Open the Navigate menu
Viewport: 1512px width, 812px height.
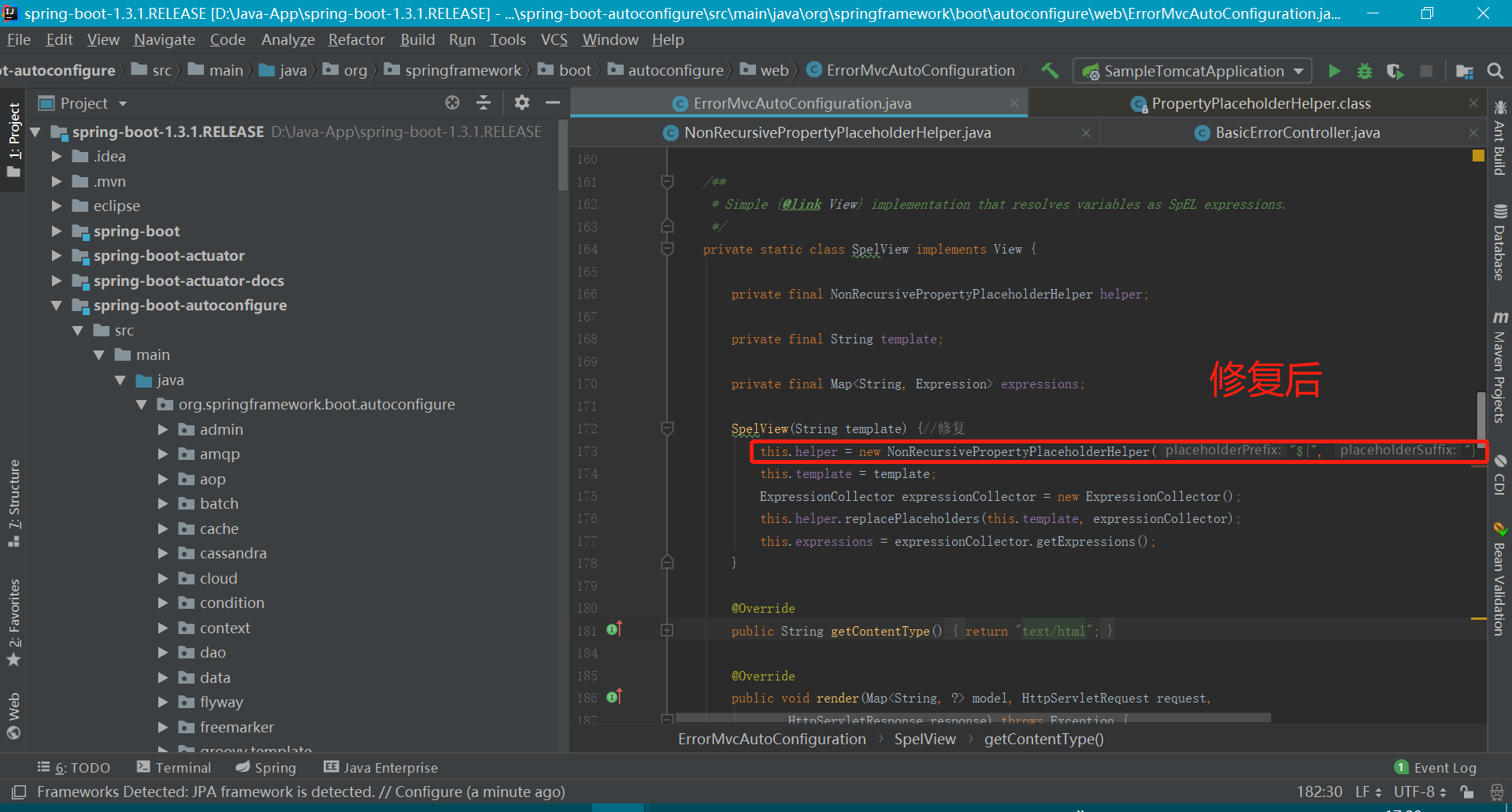pos(164,39)
